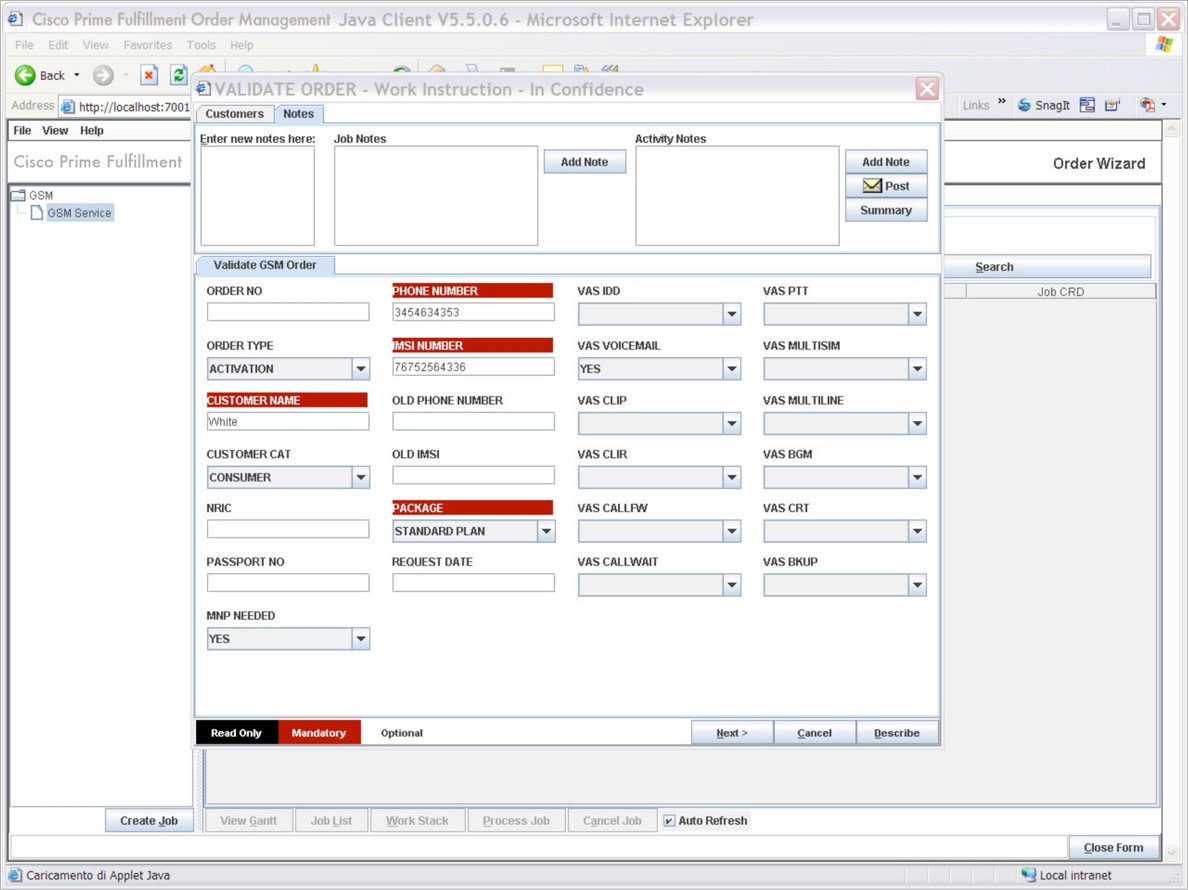Viewport: 1188px width, 890px height.
Task: Click the browser Back arrow icon
Action: pyautogui.click(x=25, y=75)
